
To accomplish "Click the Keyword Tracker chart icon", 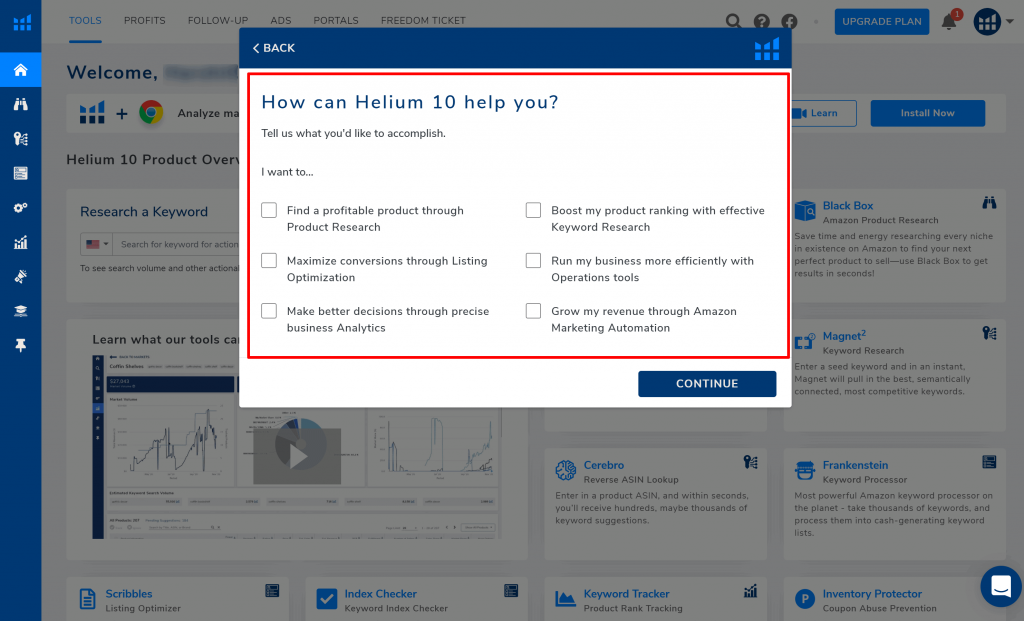I will tap(565, 599).
